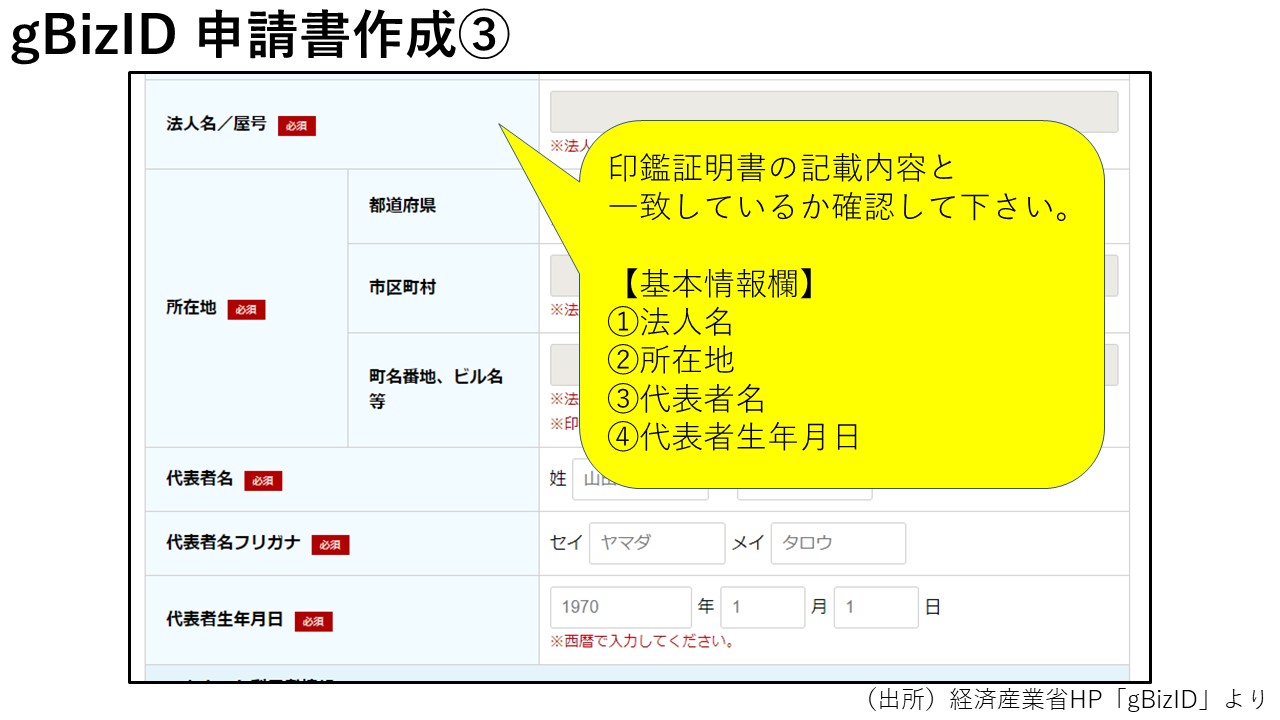
Task: Click the 必須 badge next to 代表者名
Action: tap(263, 481)
